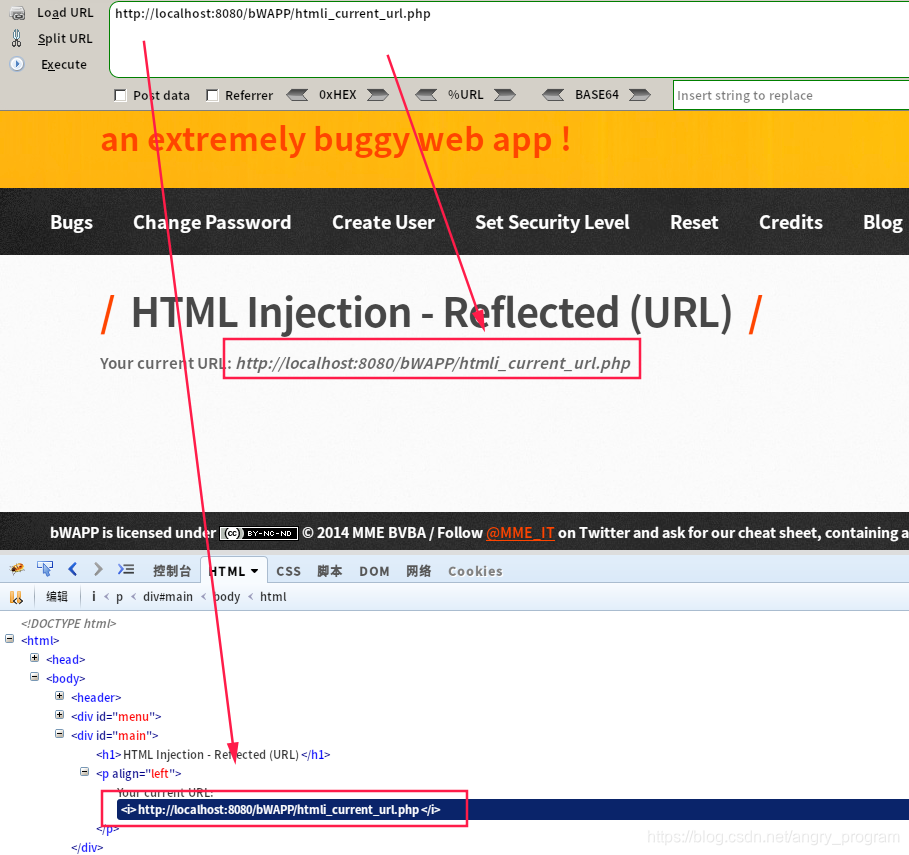The height and width of the screenshot is (855, 909).
Task: Click the displayed current URL text
Action: [432, 363]
